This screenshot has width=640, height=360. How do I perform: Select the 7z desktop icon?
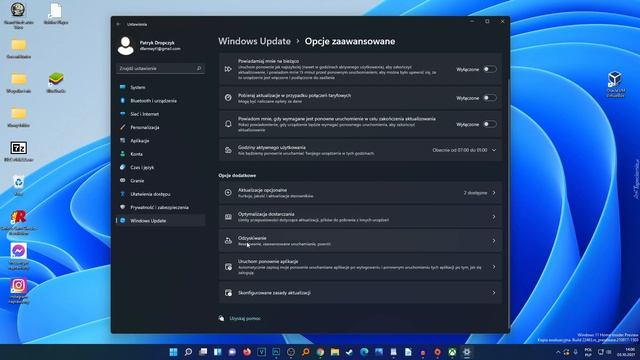pos(18,151)
